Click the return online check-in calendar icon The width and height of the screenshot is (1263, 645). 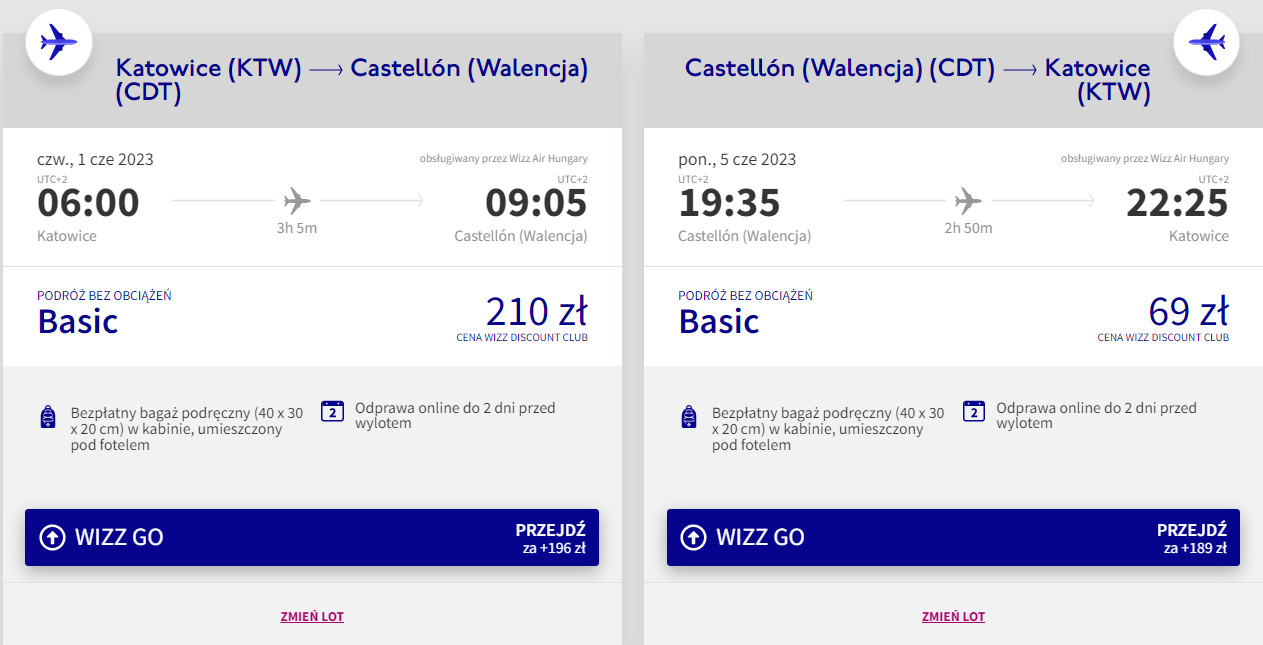pos(974,412)
